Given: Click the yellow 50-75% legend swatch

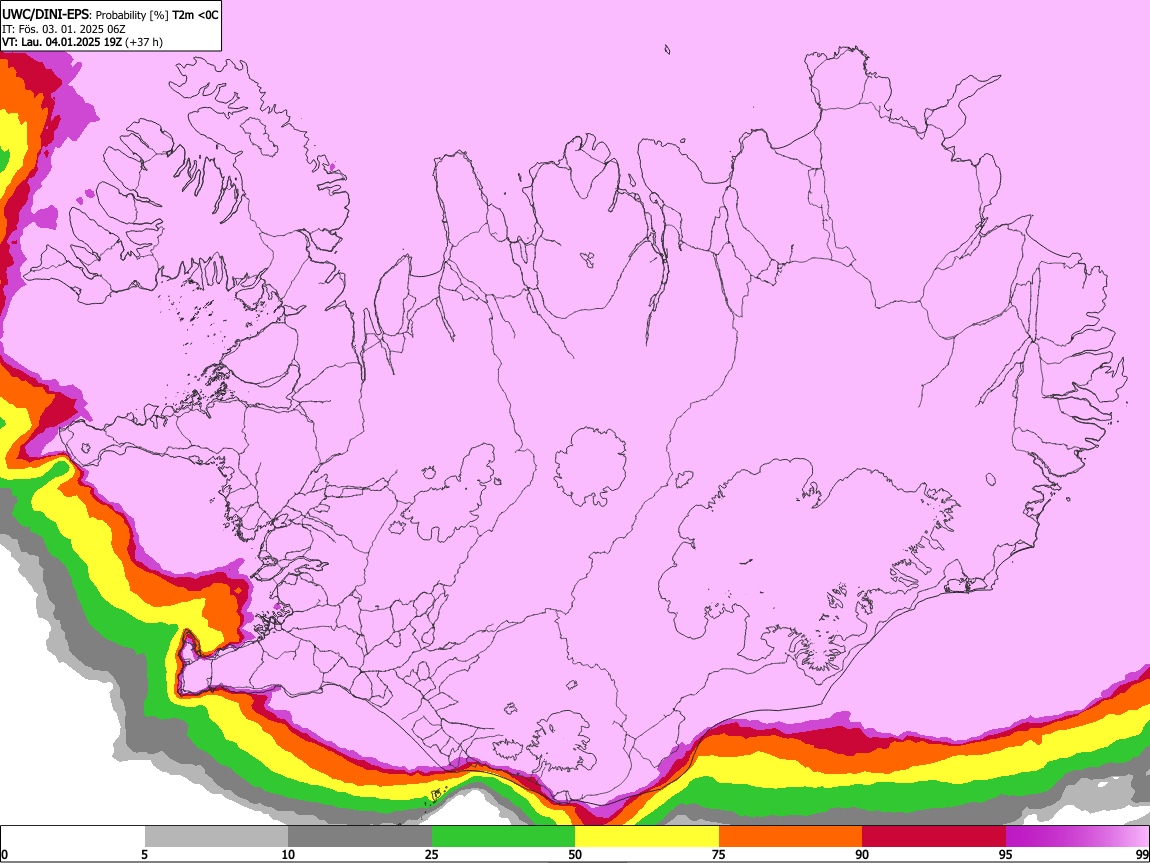Looking at the screenshot, I should click(x=647, y=836).
